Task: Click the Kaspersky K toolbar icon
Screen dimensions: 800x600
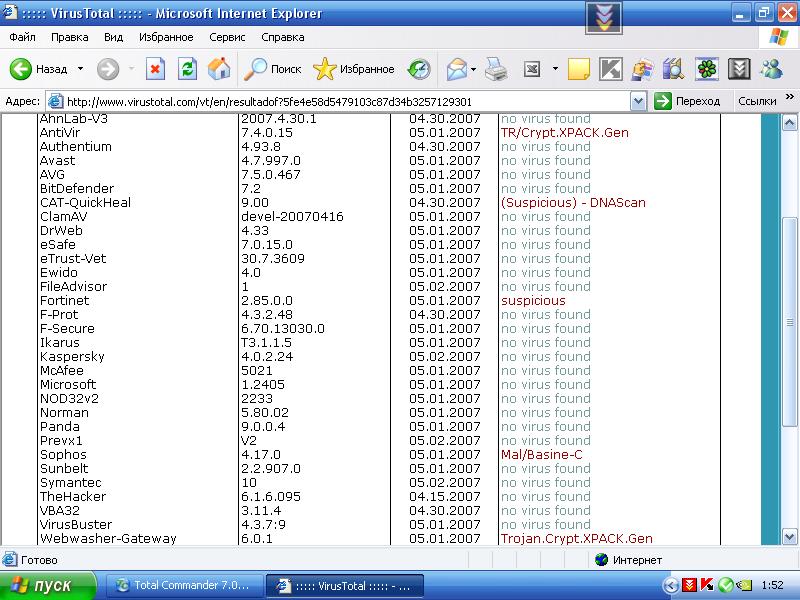Action: (610, 69)
